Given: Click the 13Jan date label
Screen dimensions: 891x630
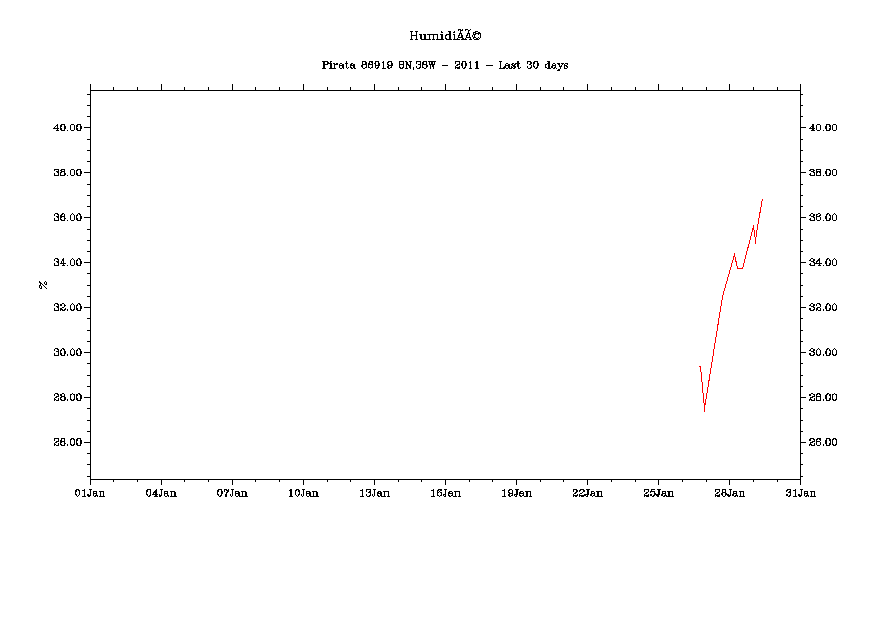Looking at the screenshot, I should click(x=374, y=493).
